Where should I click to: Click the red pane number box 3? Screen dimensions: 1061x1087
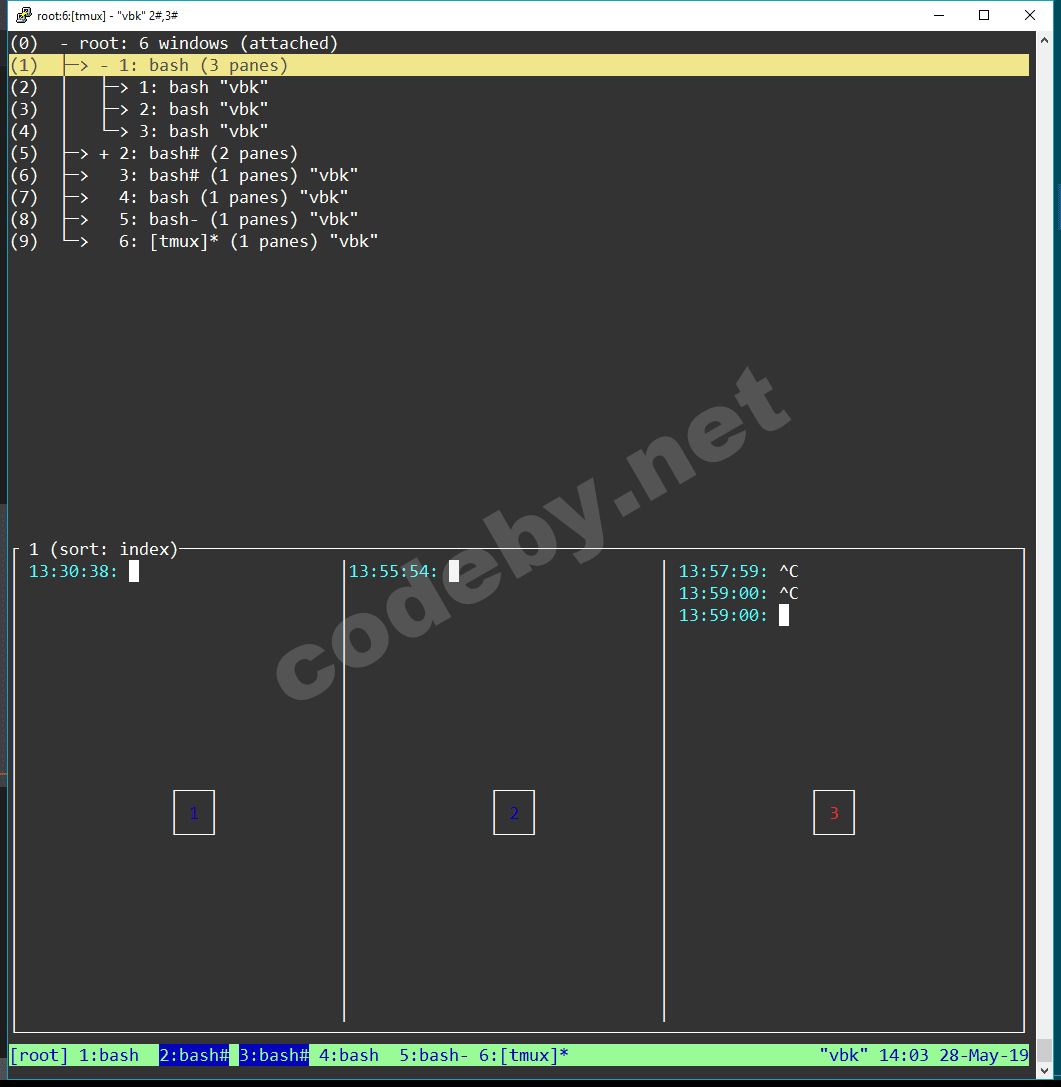[834, 812]
